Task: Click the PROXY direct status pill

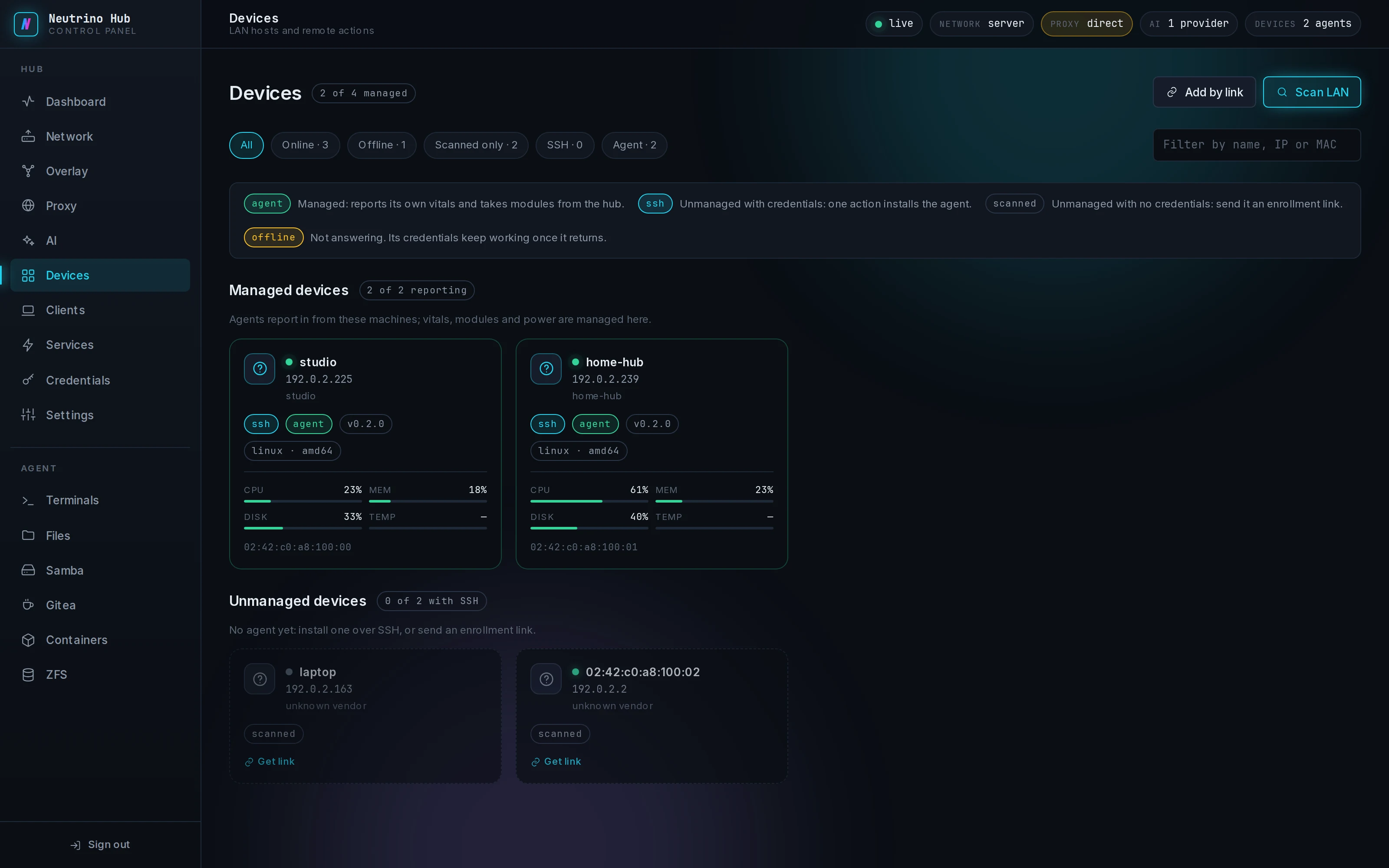Action: (x=1086, y=23)
